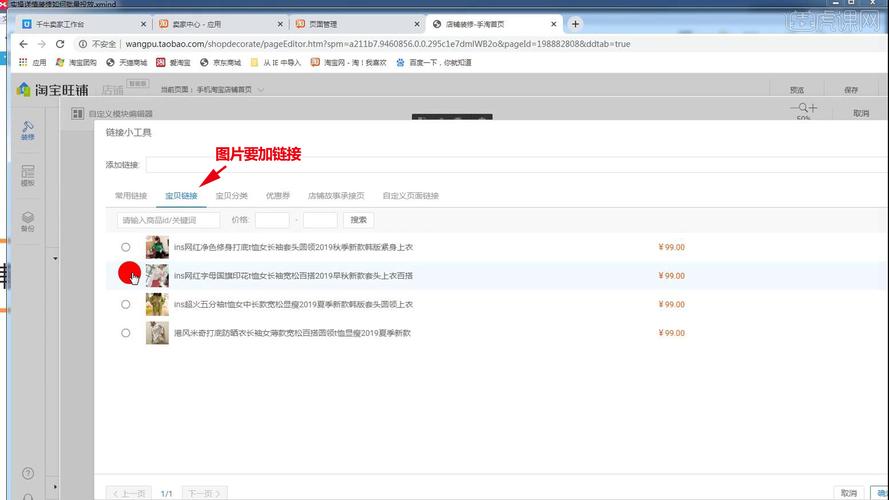Click 取消 at the dialog bottom
The image size is (889, 500).
[x=849, y=493]
